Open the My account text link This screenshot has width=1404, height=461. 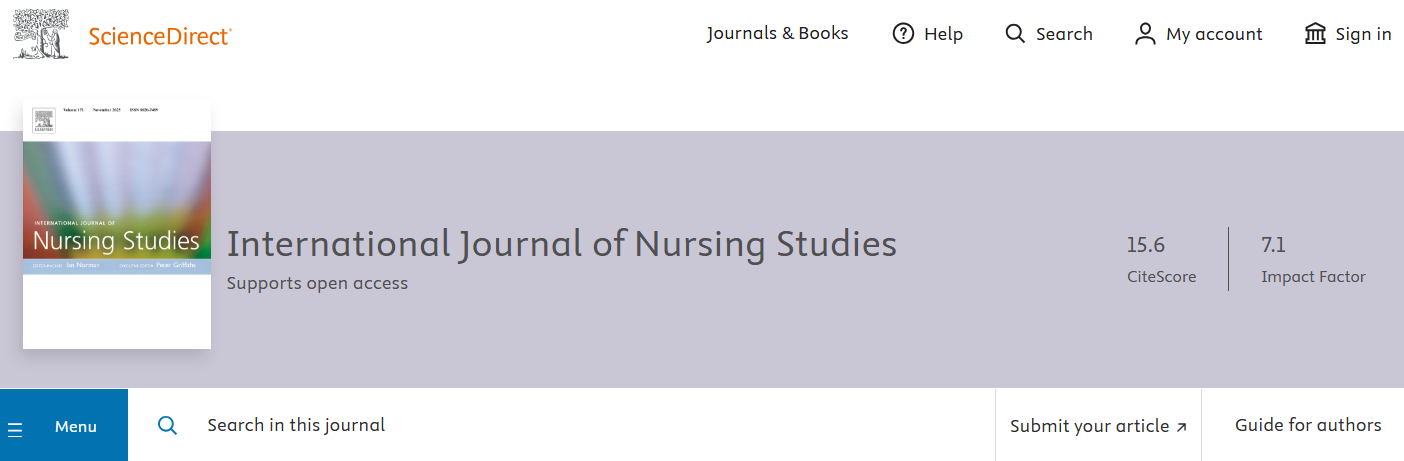(1214, 34)
